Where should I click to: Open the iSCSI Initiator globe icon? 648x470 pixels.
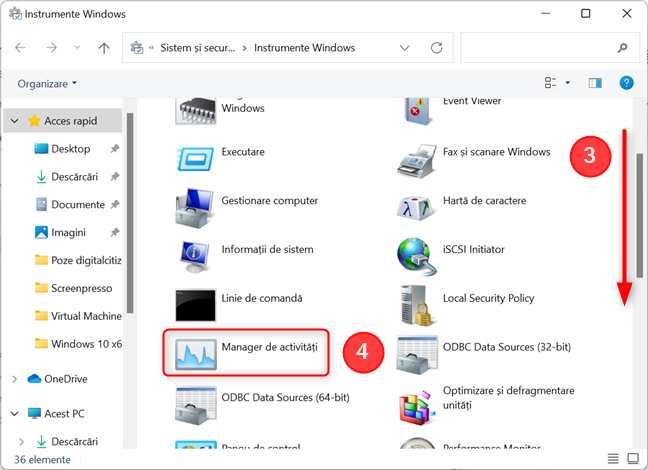click(417, 257)
